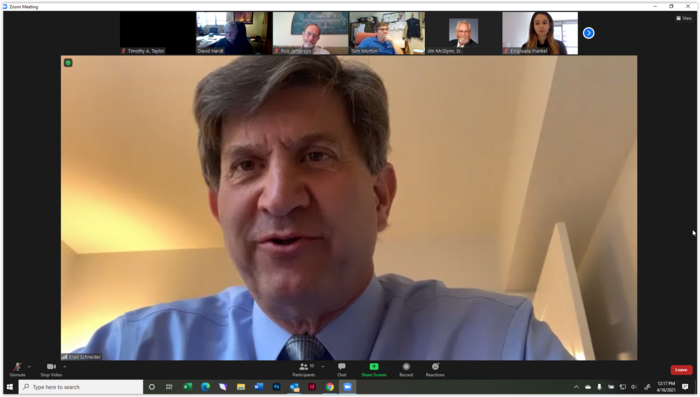This screenshot has width=700, height=397.
Task: Open InDesign from the taskbar
Action: pyautogui.click(x=312, y=387)
